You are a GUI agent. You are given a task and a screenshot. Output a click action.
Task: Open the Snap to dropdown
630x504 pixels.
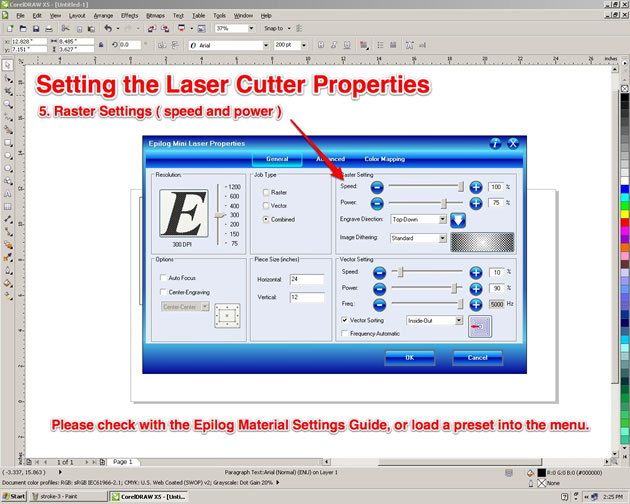(x=289, y=29)
